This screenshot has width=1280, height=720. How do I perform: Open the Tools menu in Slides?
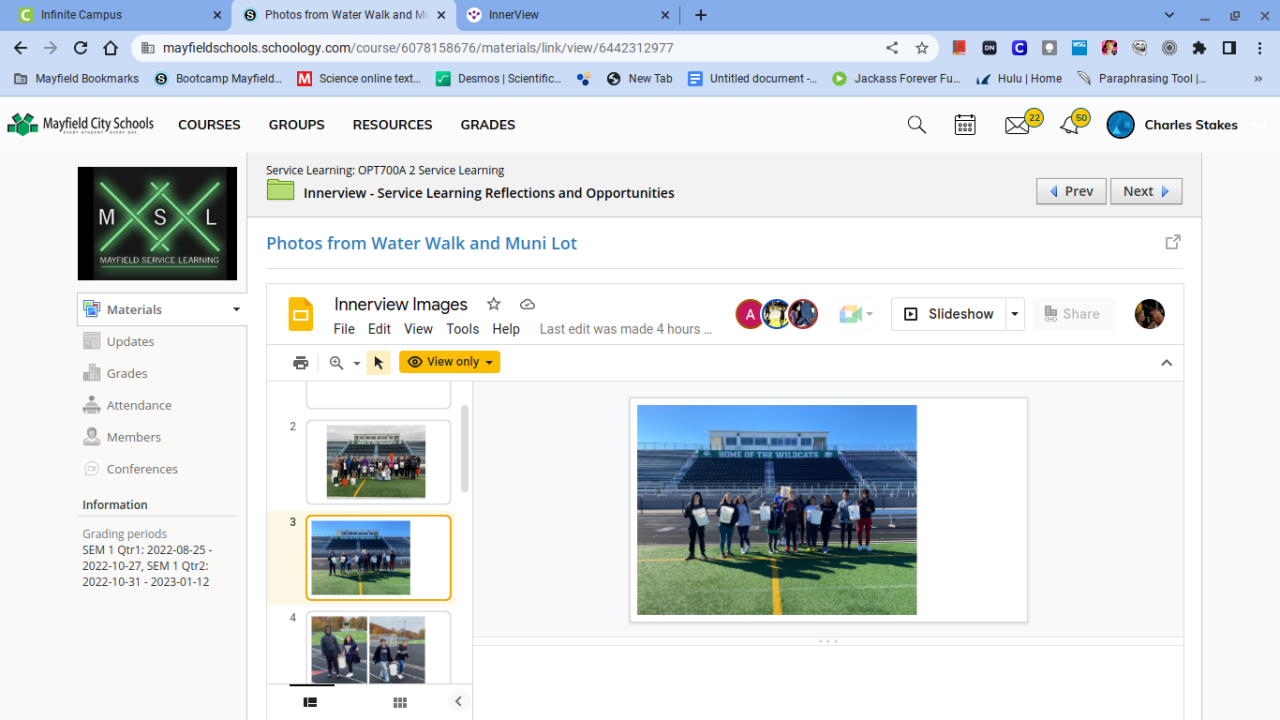pyautogui.click(x=462, y=329)
